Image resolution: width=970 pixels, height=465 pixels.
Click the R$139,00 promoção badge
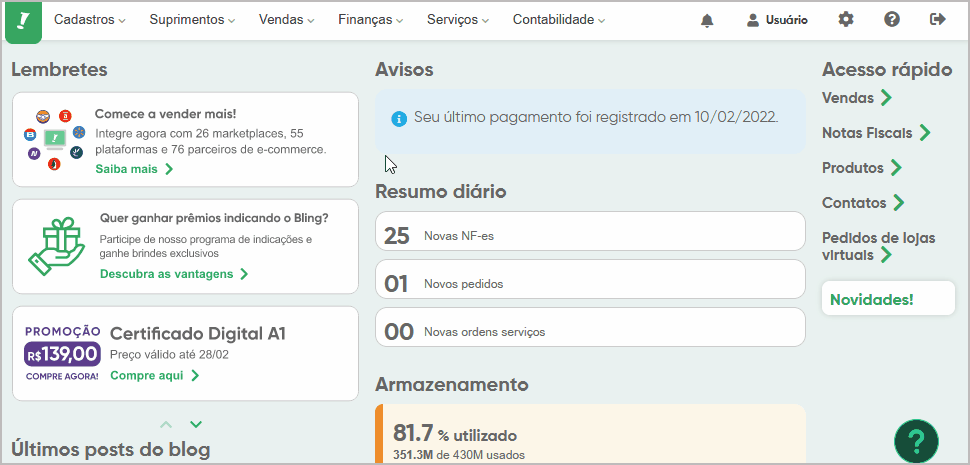coord(62,354)
